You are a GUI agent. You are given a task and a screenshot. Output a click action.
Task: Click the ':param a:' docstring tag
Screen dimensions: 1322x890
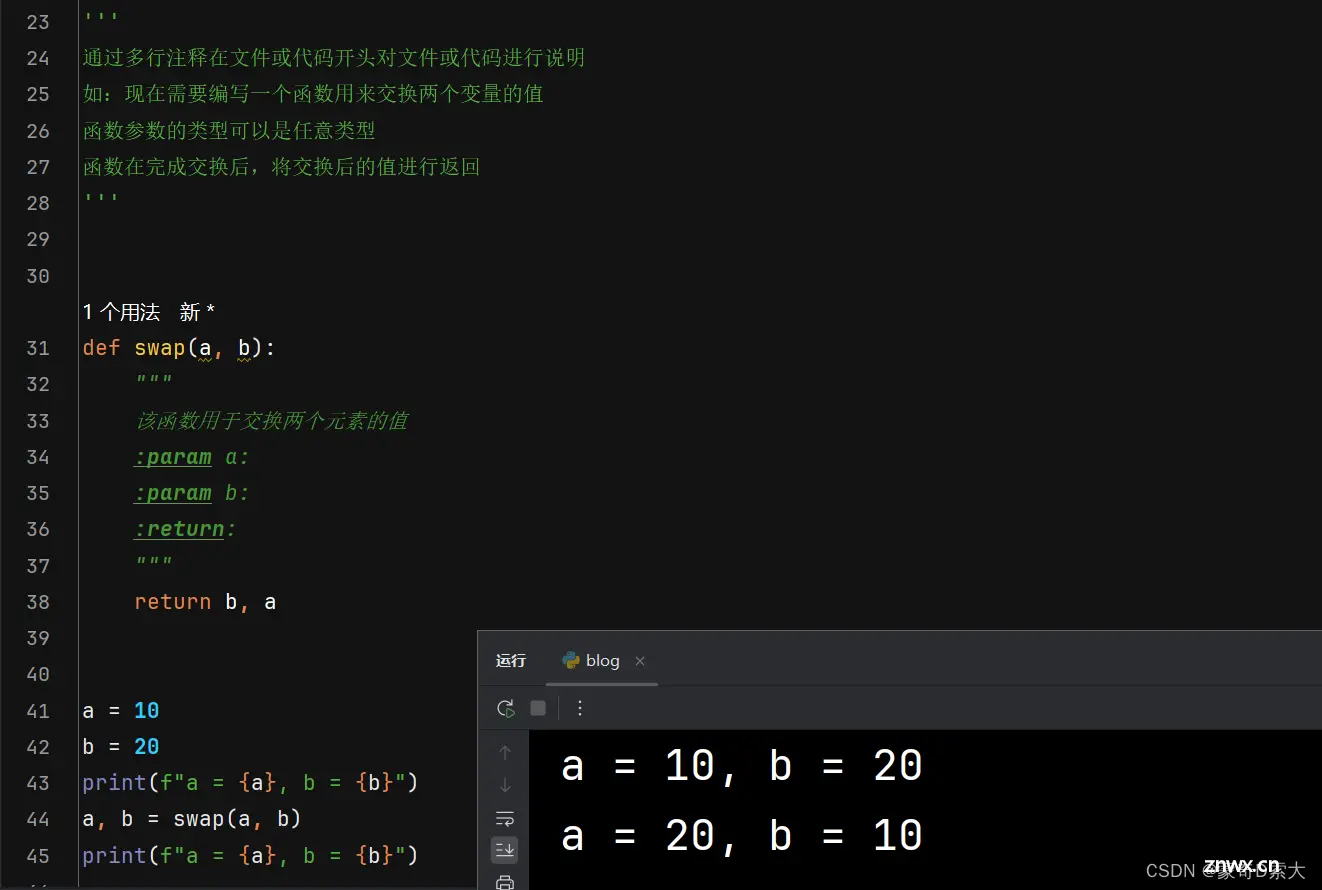191,457
